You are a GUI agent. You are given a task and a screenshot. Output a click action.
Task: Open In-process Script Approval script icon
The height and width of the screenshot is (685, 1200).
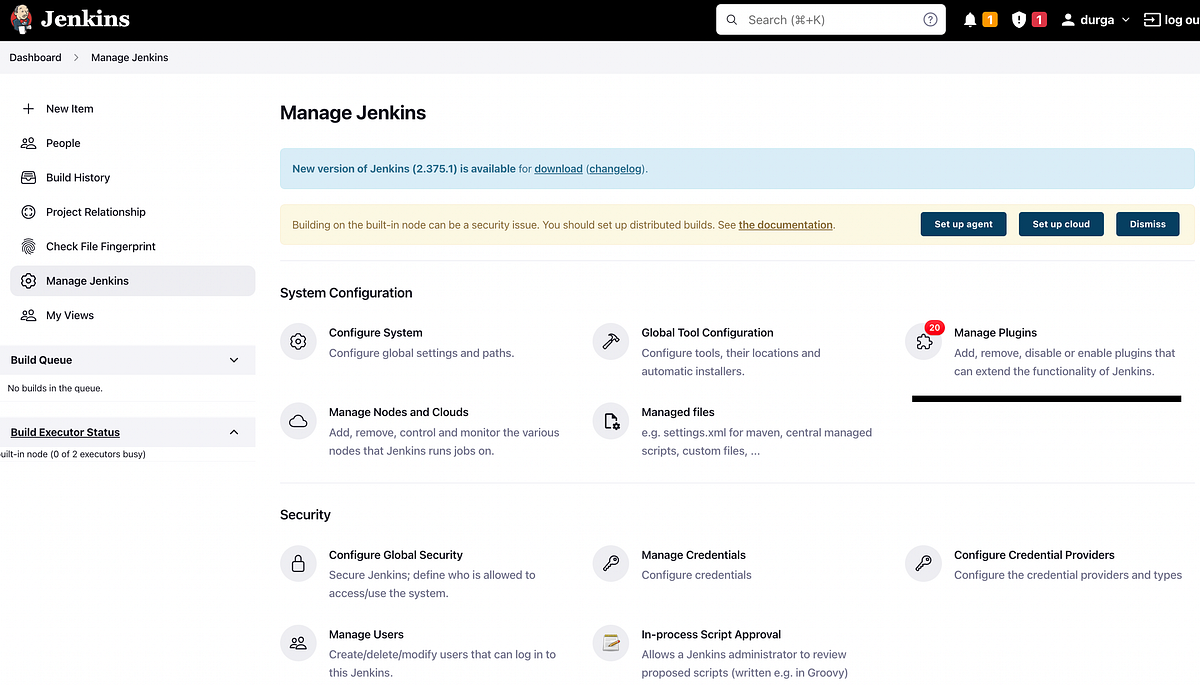[x=610, y=643]
